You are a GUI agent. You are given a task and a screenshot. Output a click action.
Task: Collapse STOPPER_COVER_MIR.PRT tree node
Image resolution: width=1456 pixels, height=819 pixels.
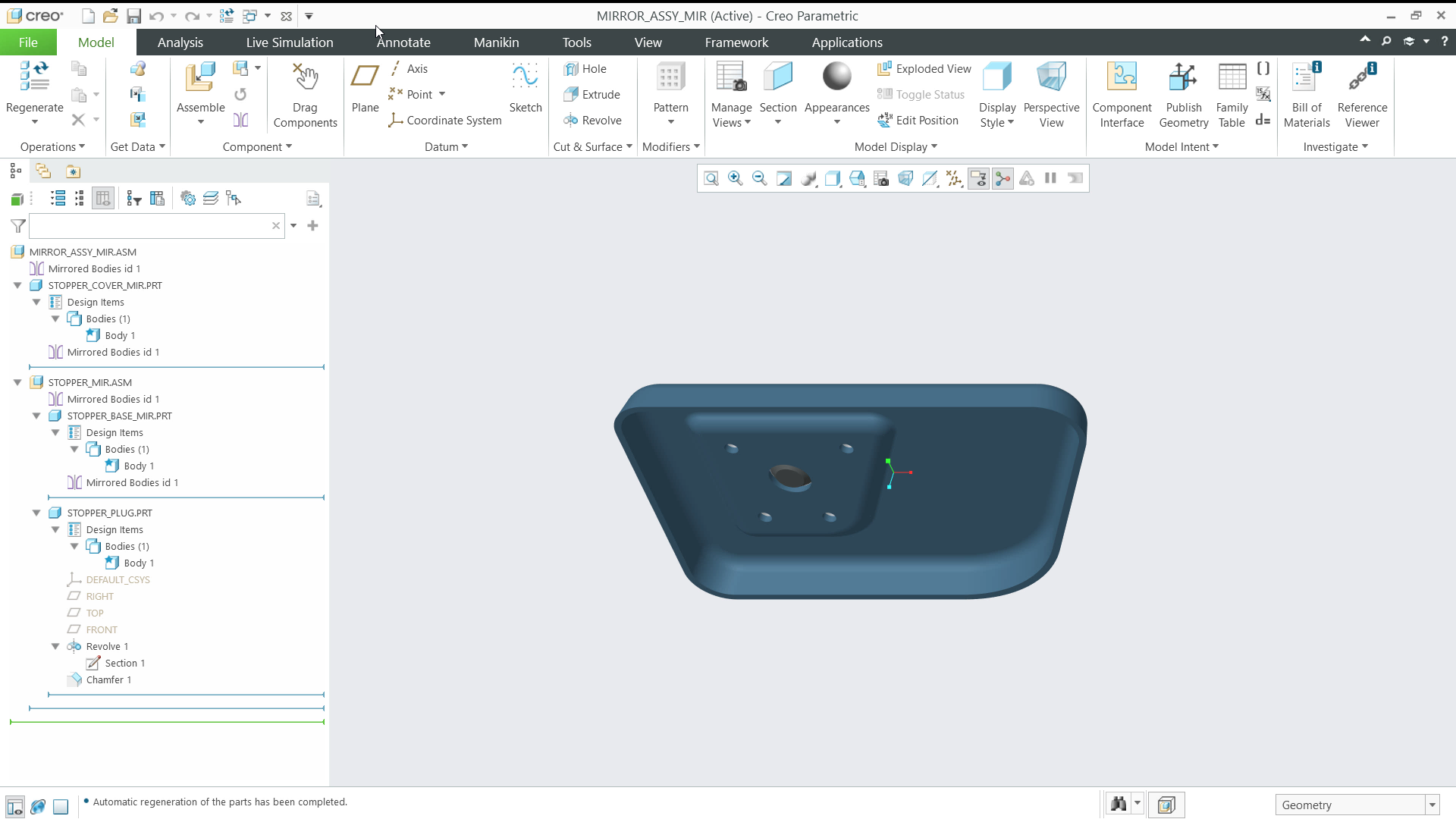[x=17, y=286]
